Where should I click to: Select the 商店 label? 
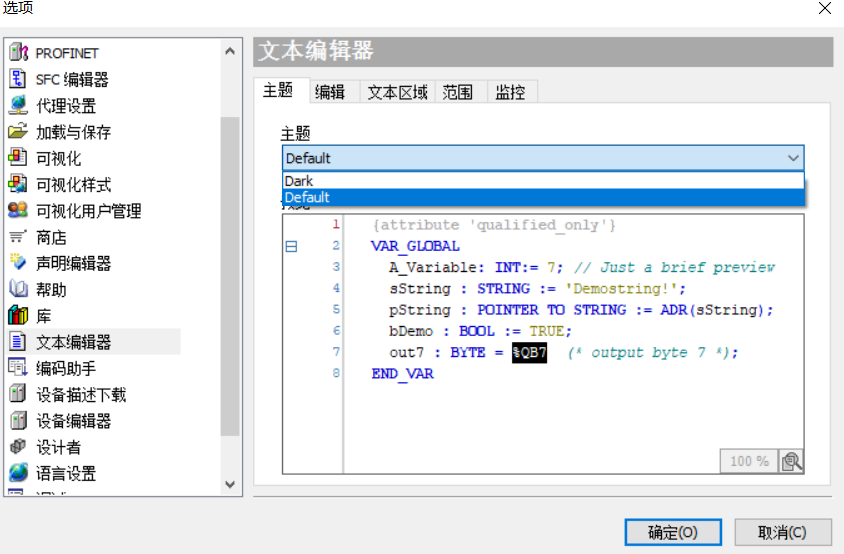click(51, 237)
